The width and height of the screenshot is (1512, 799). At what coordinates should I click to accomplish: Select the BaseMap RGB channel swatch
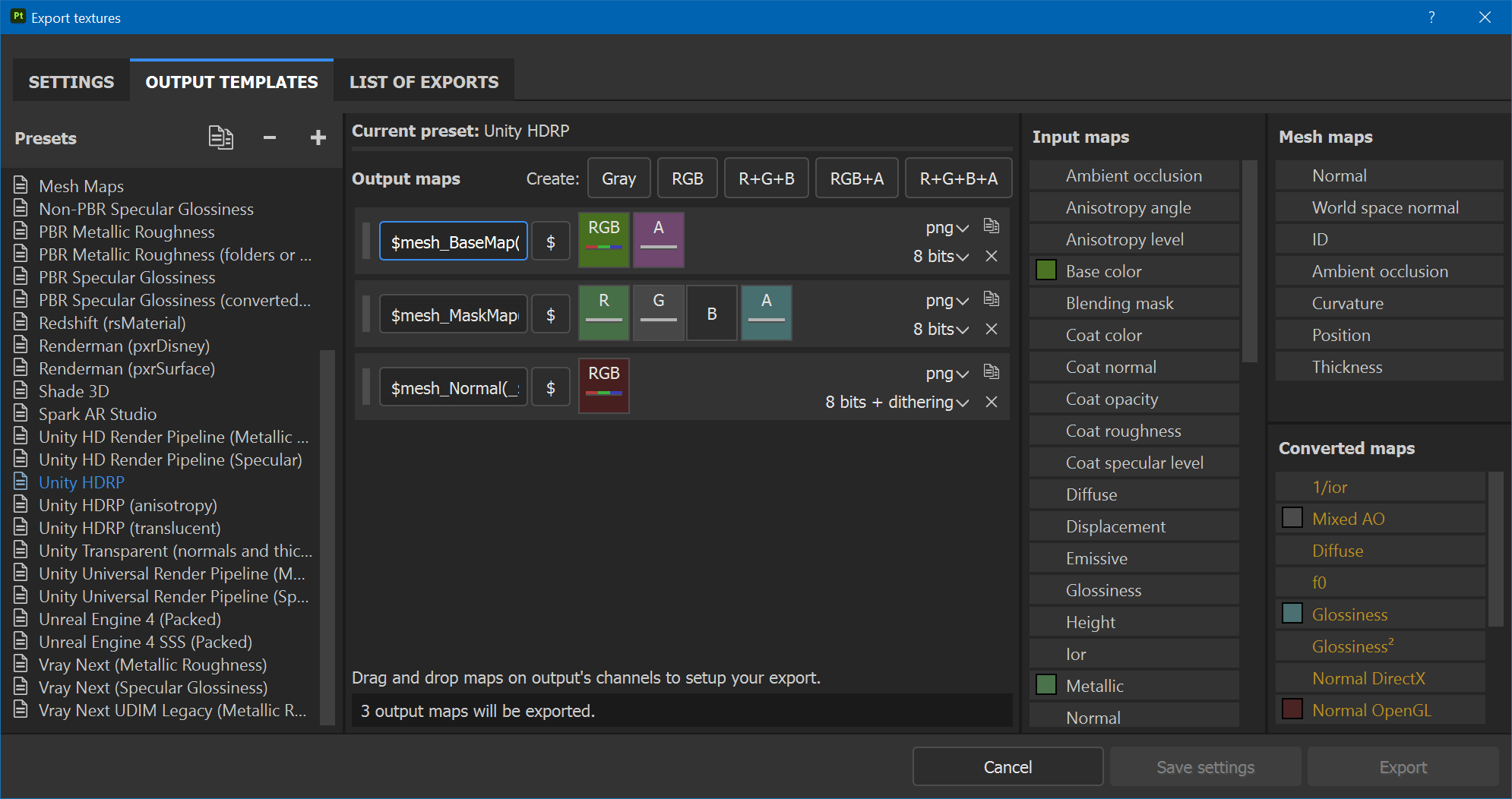604,240
